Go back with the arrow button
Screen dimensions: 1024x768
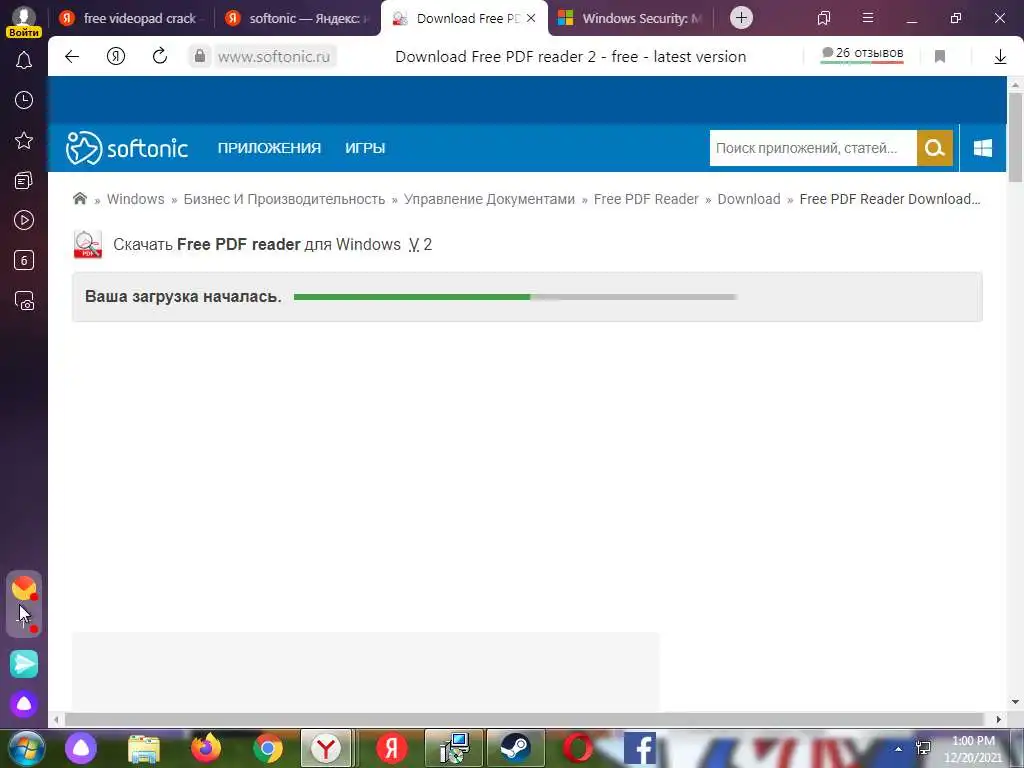72,57
